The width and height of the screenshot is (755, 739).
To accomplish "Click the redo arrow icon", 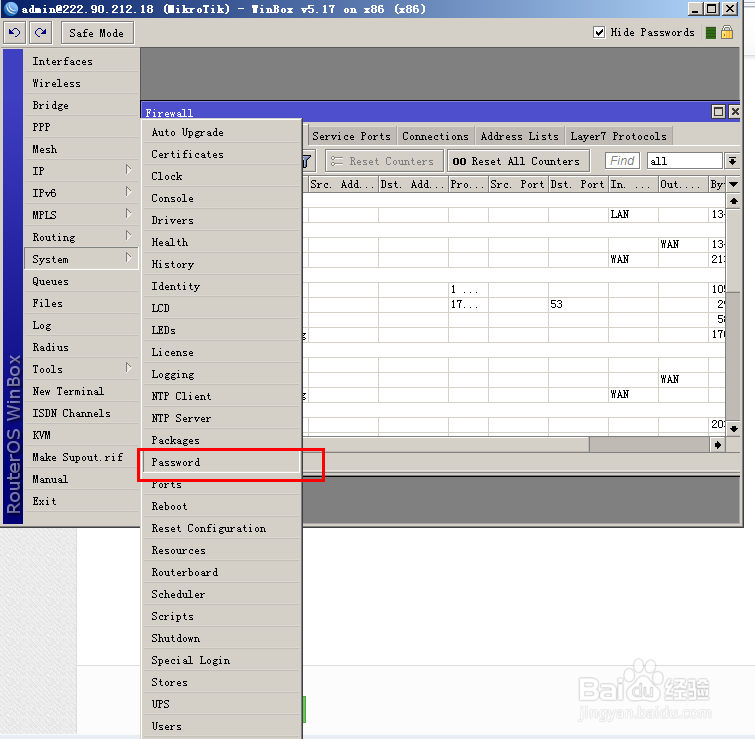I will 41,33.
